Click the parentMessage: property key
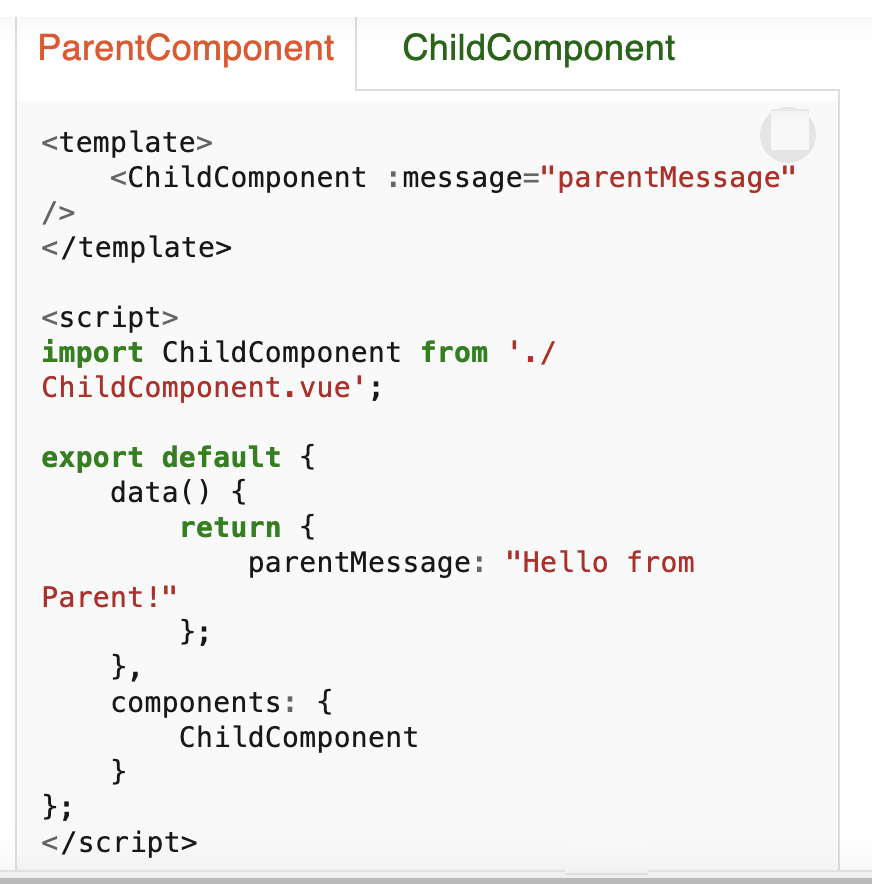Screen dimensions: 872x884 [366, 563]
